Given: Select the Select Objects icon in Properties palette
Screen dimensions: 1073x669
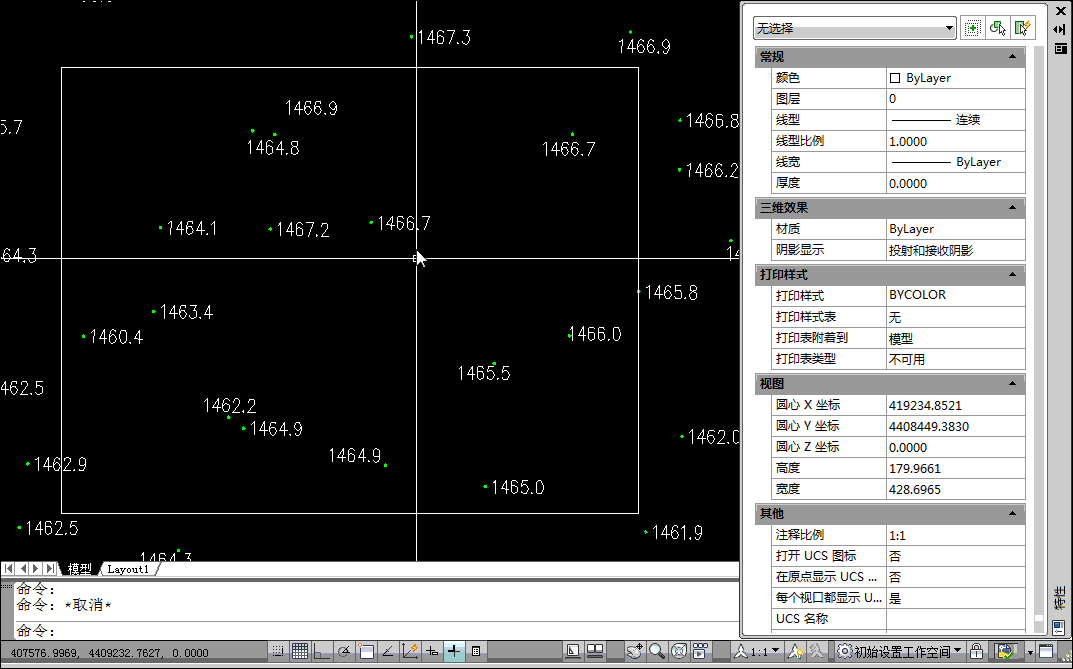Looking at the screenshot, I should pos(997,27).
